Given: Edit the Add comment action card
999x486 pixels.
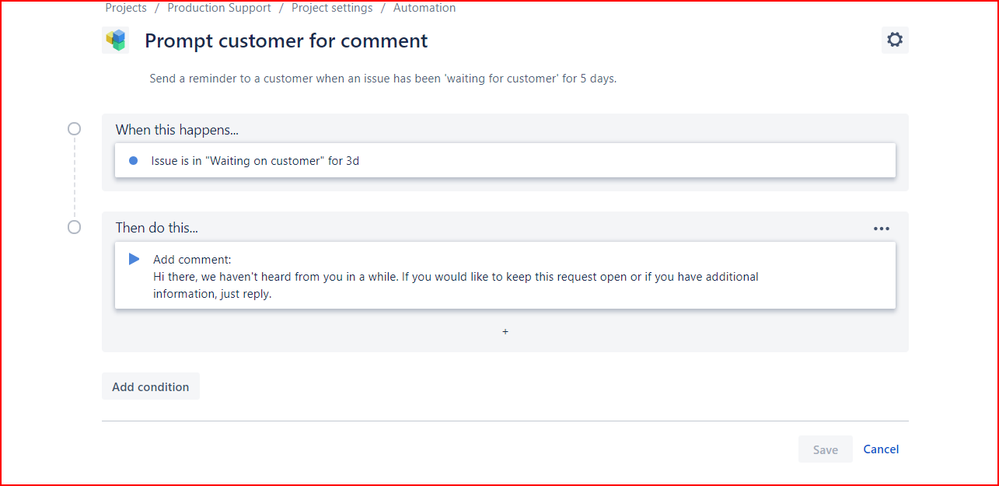Looking at the screenshot, I should (505, 275).
